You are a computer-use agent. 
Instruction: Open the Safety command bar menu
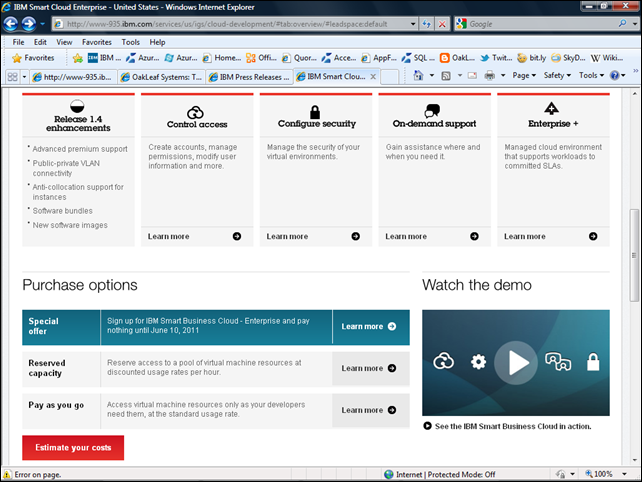click(x=557, y=75)
